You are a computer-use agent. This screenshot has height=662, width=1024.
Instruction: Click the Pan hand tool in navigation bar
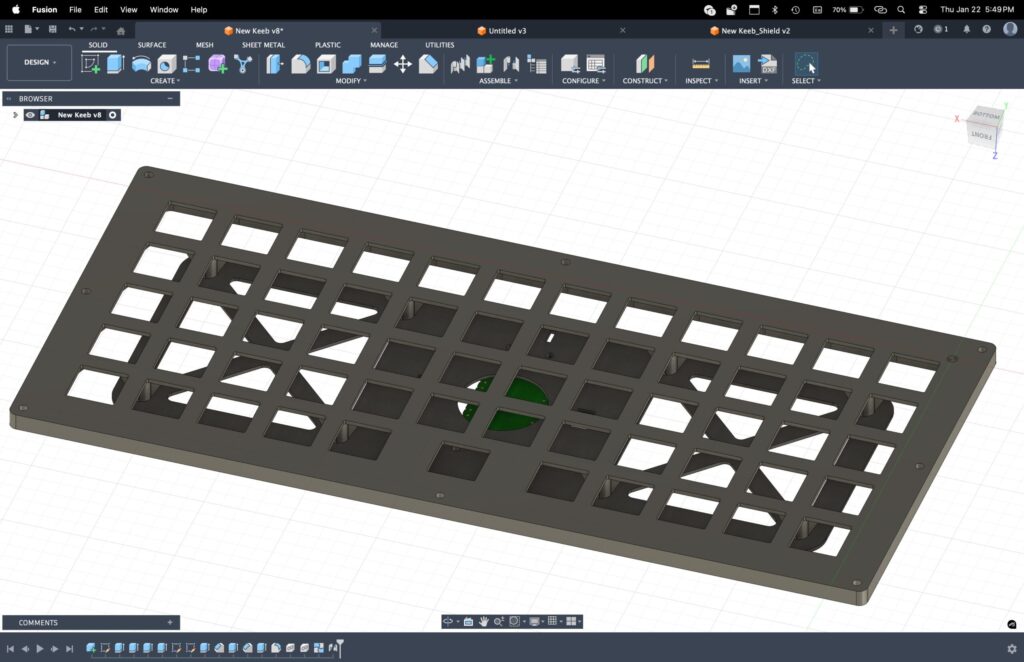pyautogui.click(x=483, y=621)
